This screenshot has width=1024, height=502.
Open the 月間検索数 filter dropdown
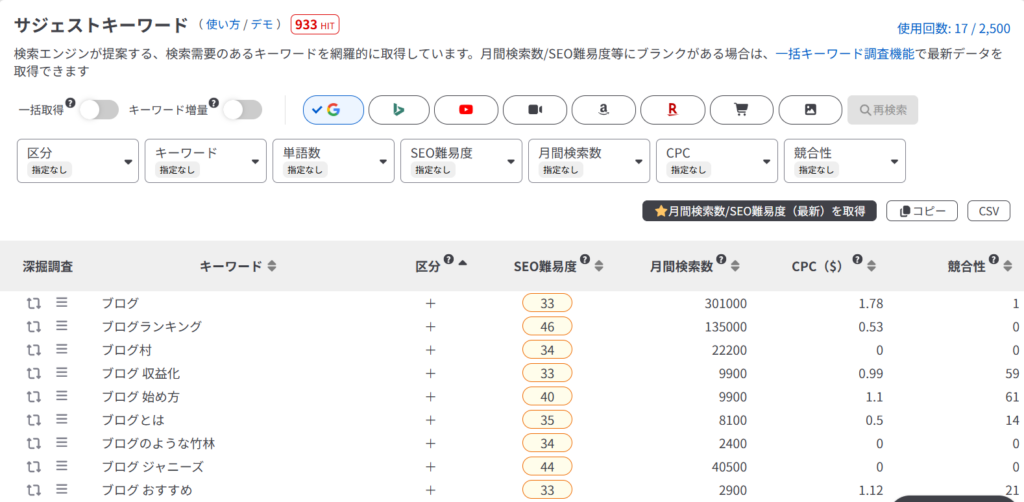(589, 161)
